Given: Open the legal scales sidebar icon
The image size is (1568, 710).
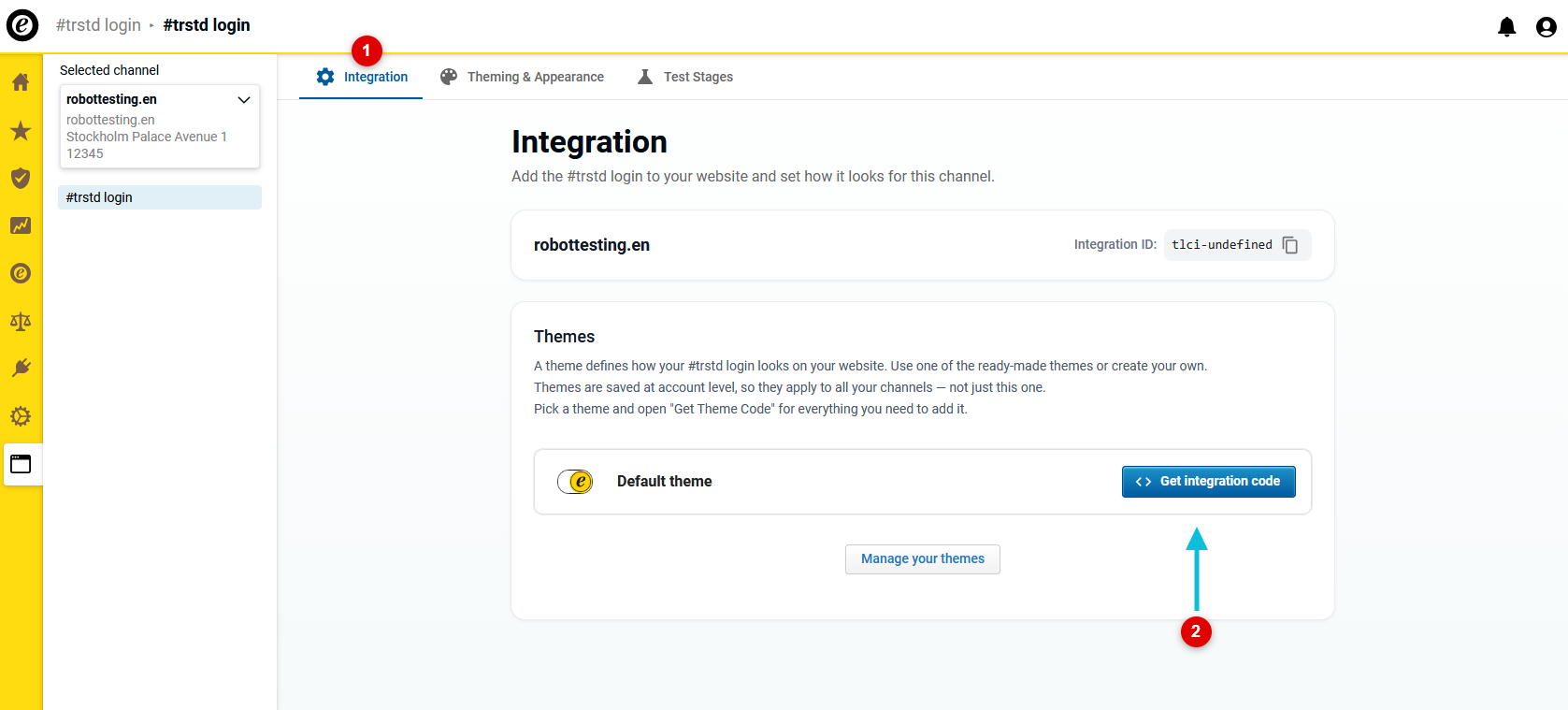Looking at the screenshot, I should pos(21,322).
